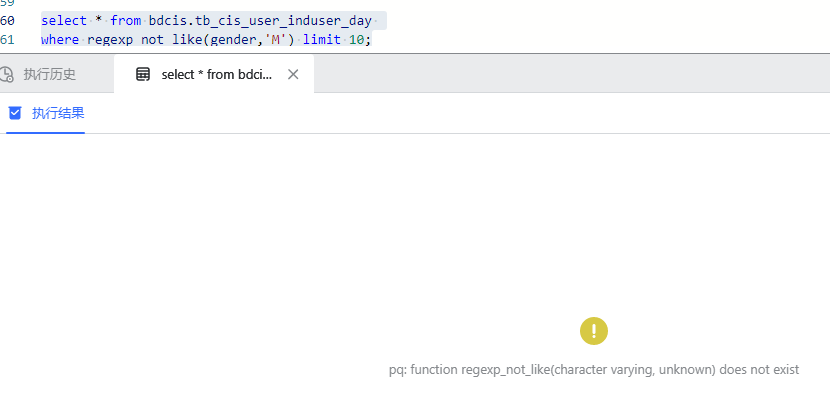Viewport: 830px width, 396px height.
Task: Click the table name bdcis.tb_cis_user_induser_day
Action: [260, 21]
